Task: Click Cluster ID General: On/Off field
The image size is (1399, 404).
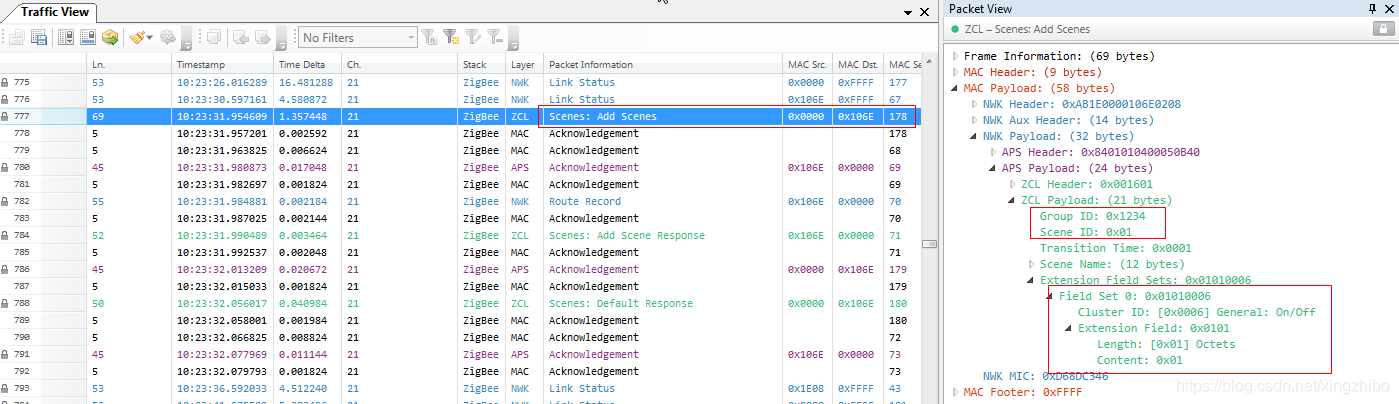Action: (x=1196, y=312)
